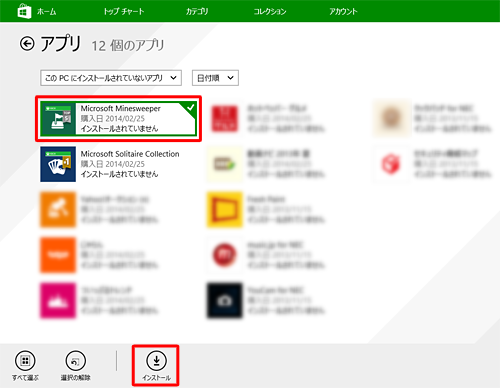
Task: Click the すべて選ぶ select-all icon
Action: (25, 361)
